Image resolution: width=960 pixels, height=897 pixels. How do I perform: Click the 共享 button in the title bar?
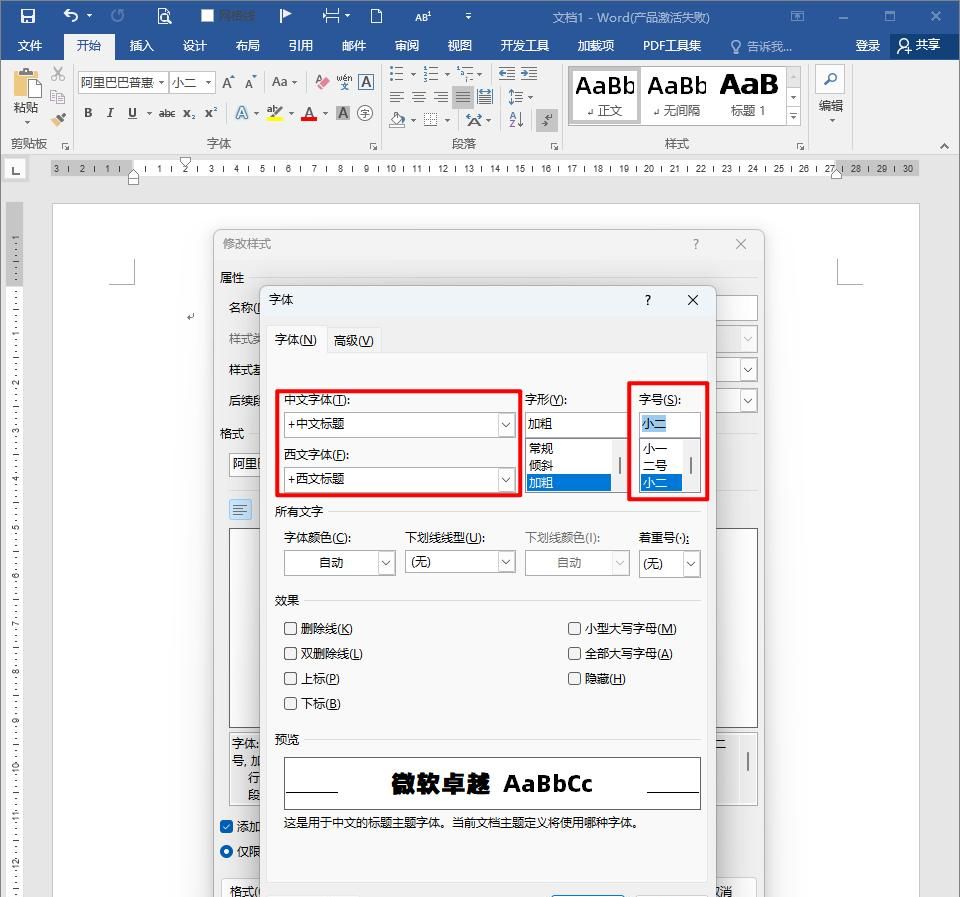(918, 45)
